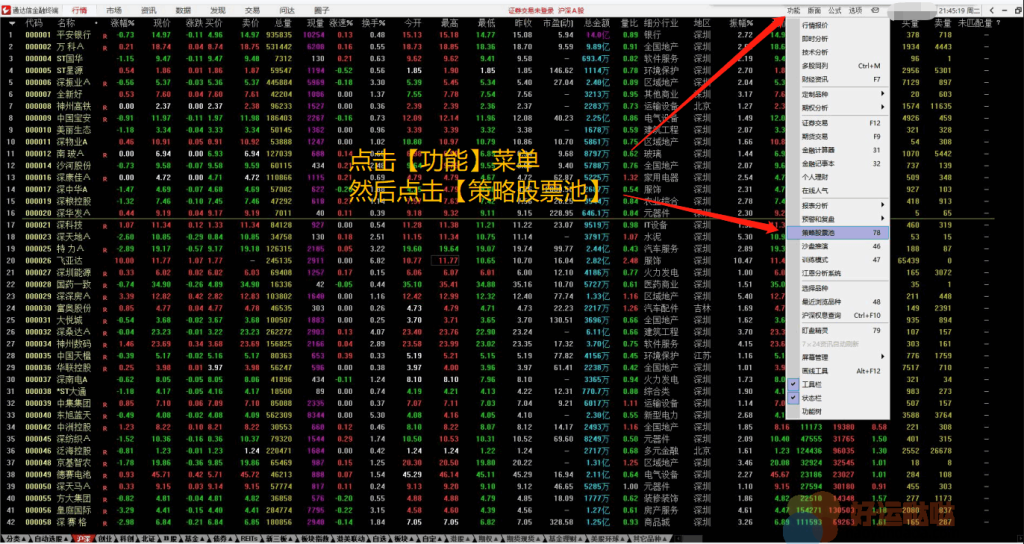Switch to the 交易 top tab
The width and height of the screenshot is (1024, 544).
point(253,10)
